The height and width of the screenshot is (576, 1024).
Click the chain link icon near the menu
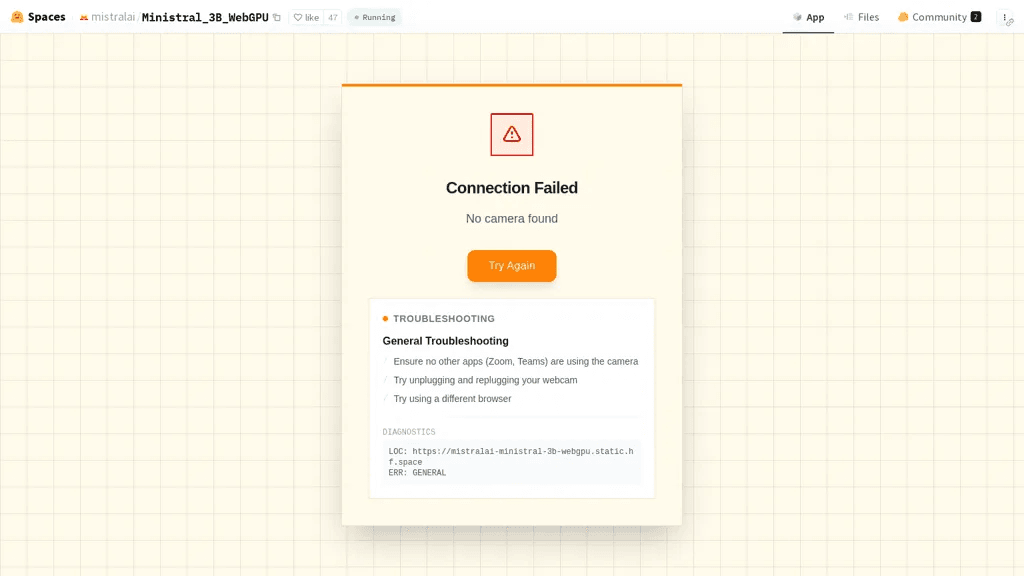[1010, 23]
